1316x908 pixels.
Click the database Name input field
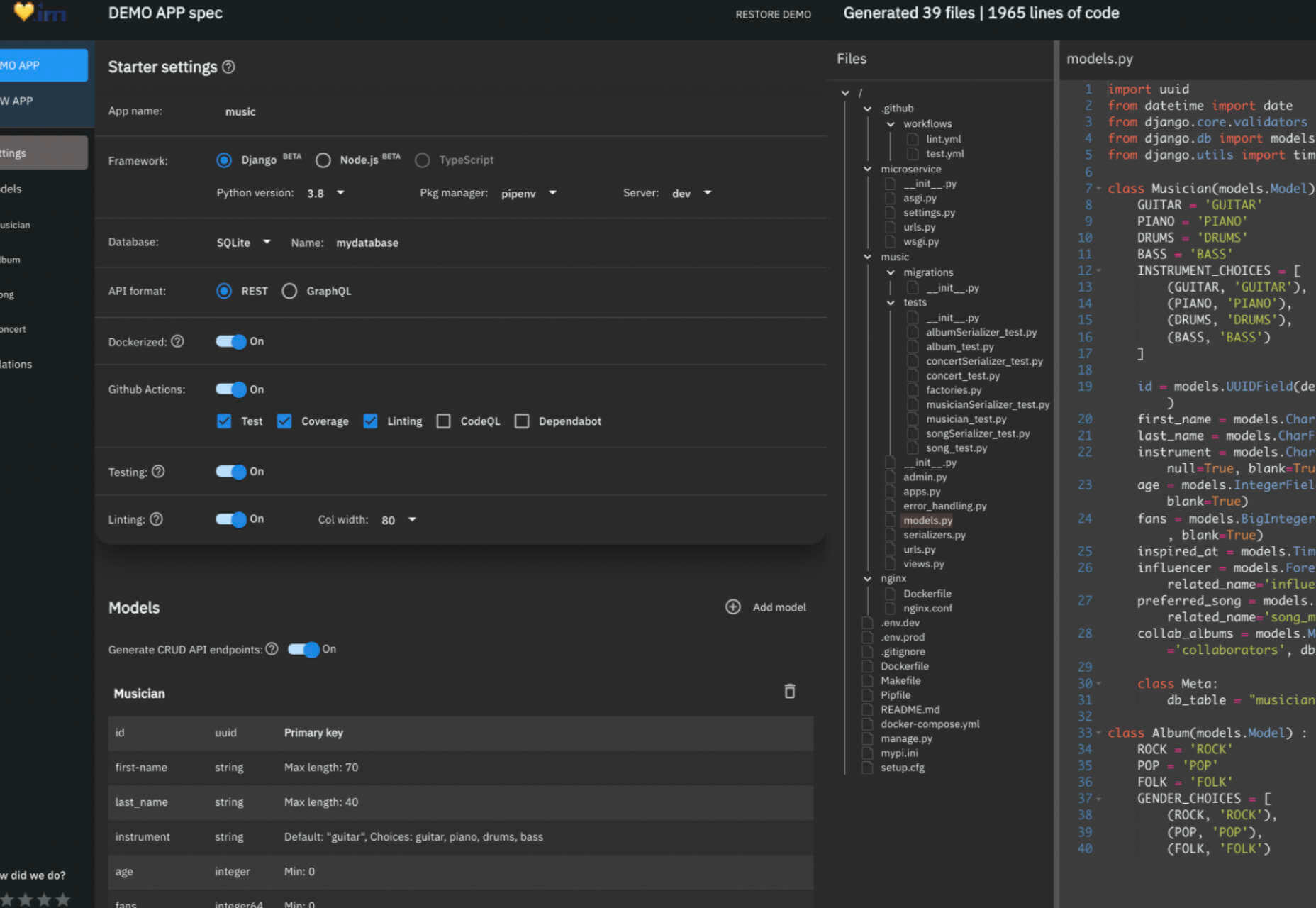point(367,243)
